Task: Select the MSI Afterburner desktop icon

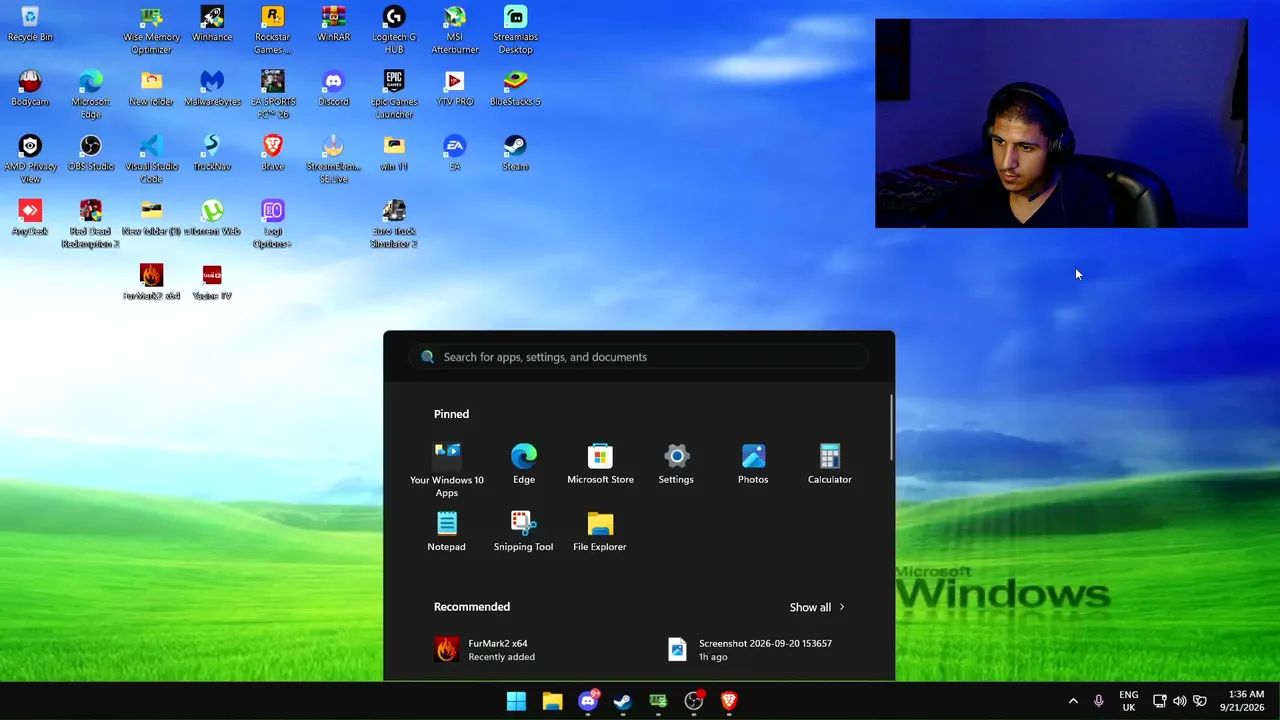Action: [x=455, y=29]
